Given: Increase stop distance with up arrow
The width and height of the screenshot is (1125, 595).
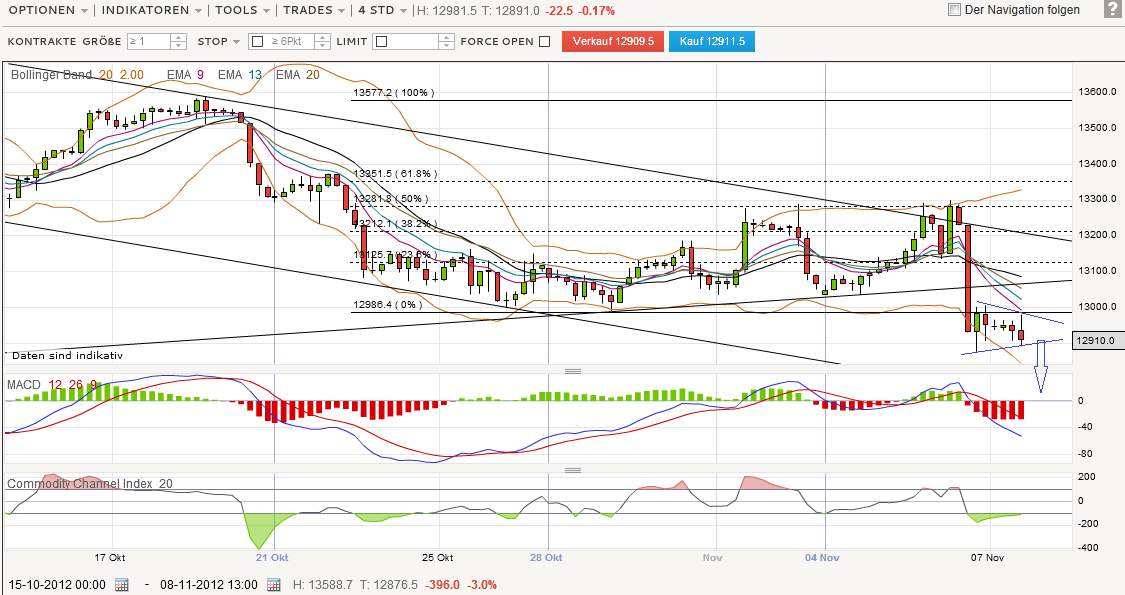Looking at the screenshot, I should pos(323,37).
